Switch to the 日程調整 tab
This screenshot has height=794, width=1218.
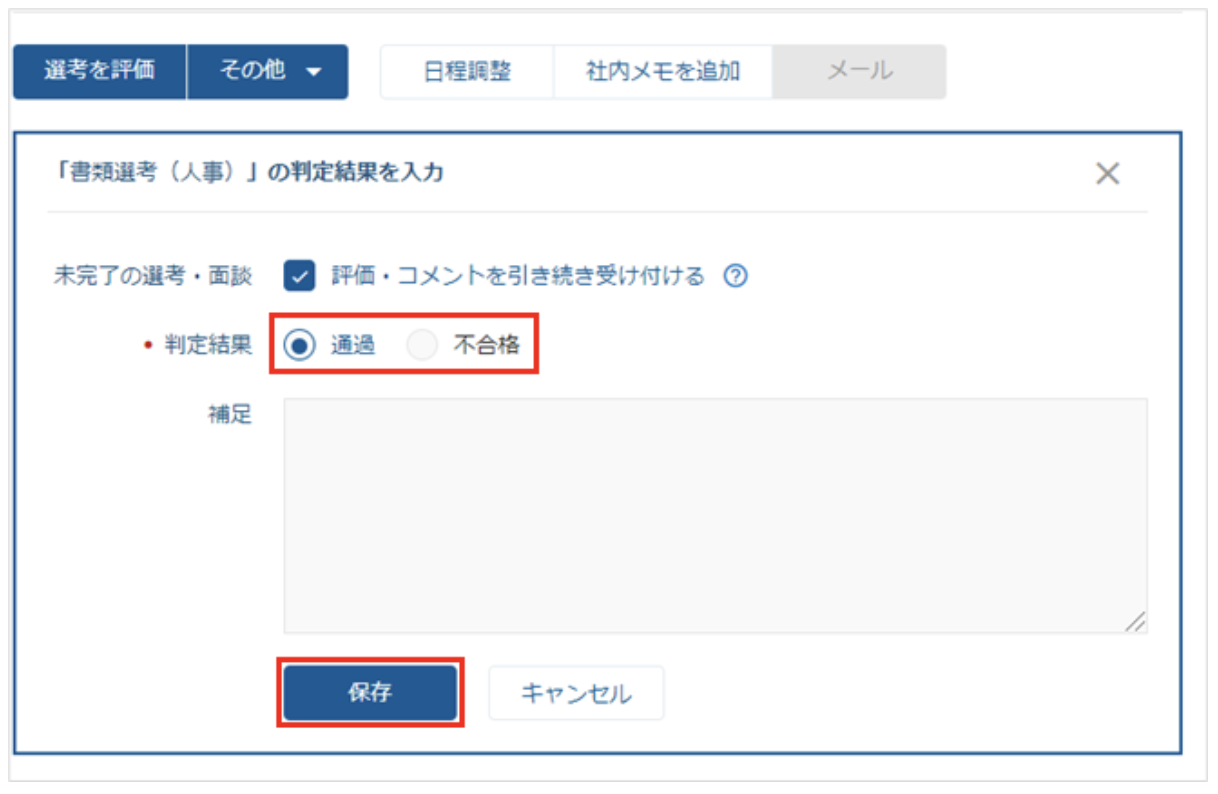tap(467, 72)
